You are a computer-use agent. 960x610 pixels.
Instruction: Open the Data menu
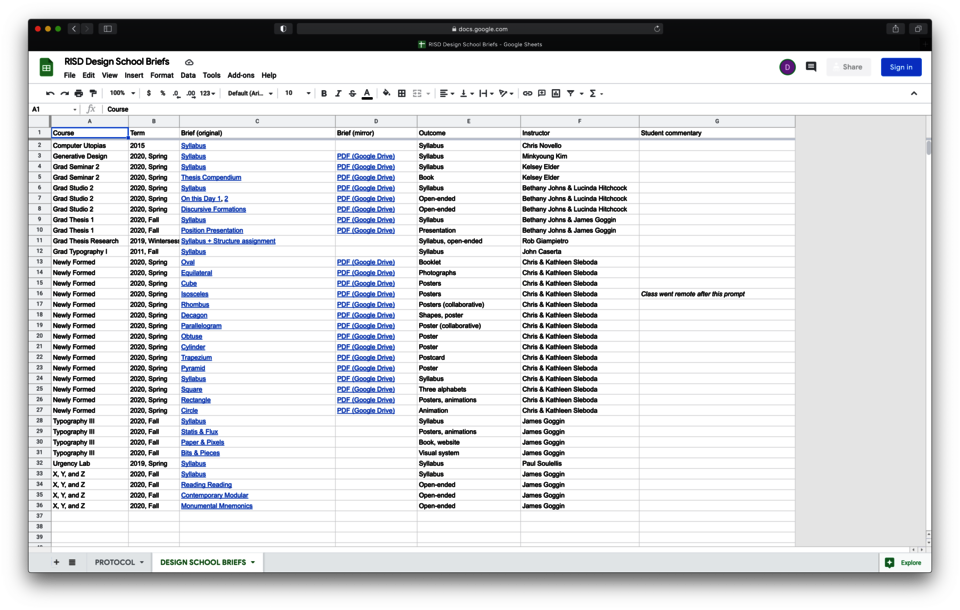pyautogui.click(x=188, y=75)
